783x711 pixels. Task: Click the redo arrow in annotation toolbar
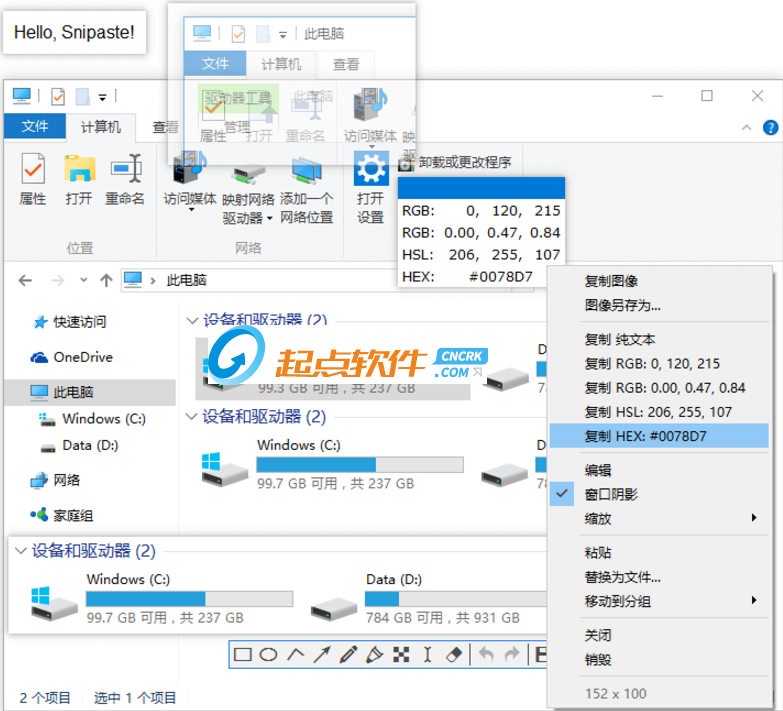pos(512,655)
